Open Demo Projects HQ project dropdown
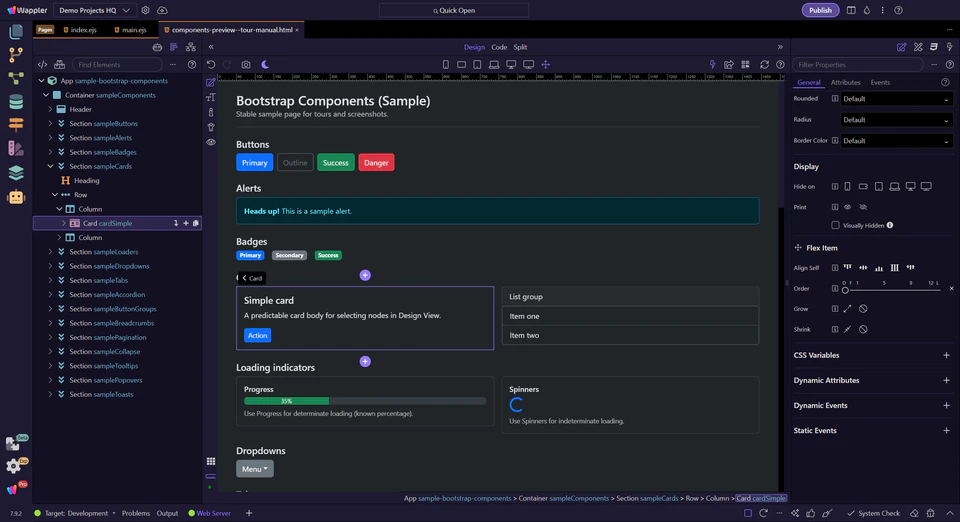 (94, 10)
